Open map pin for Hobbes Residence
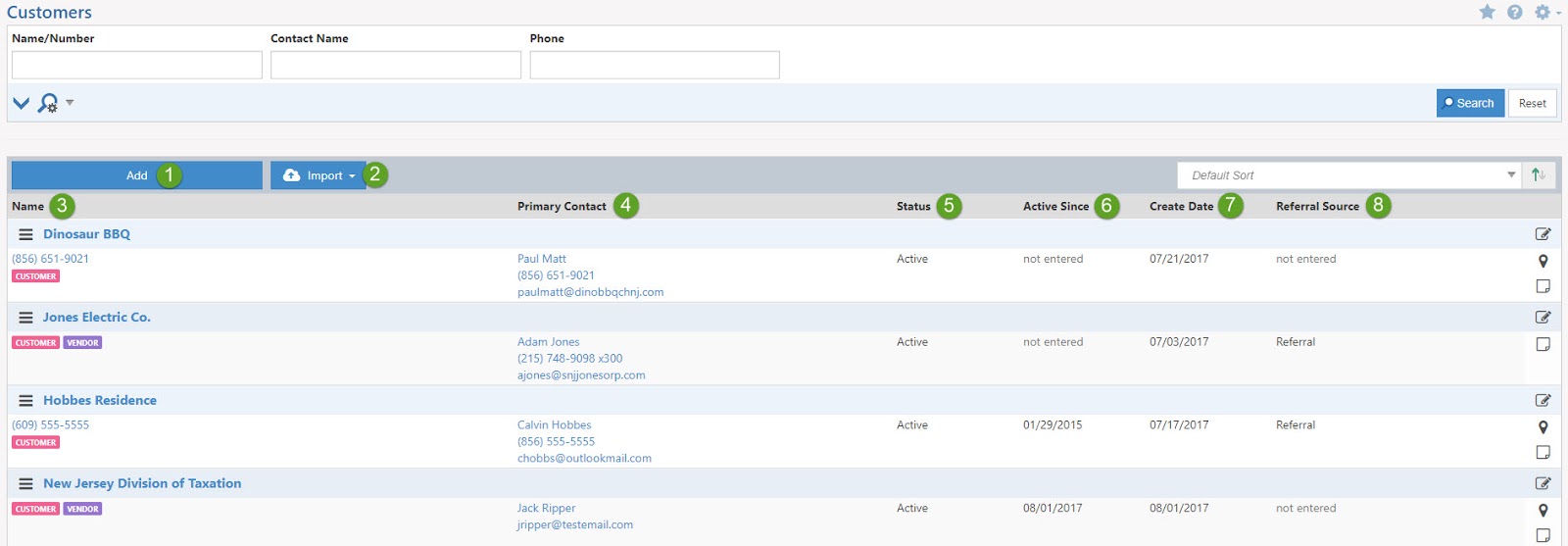 point(1543,427)
